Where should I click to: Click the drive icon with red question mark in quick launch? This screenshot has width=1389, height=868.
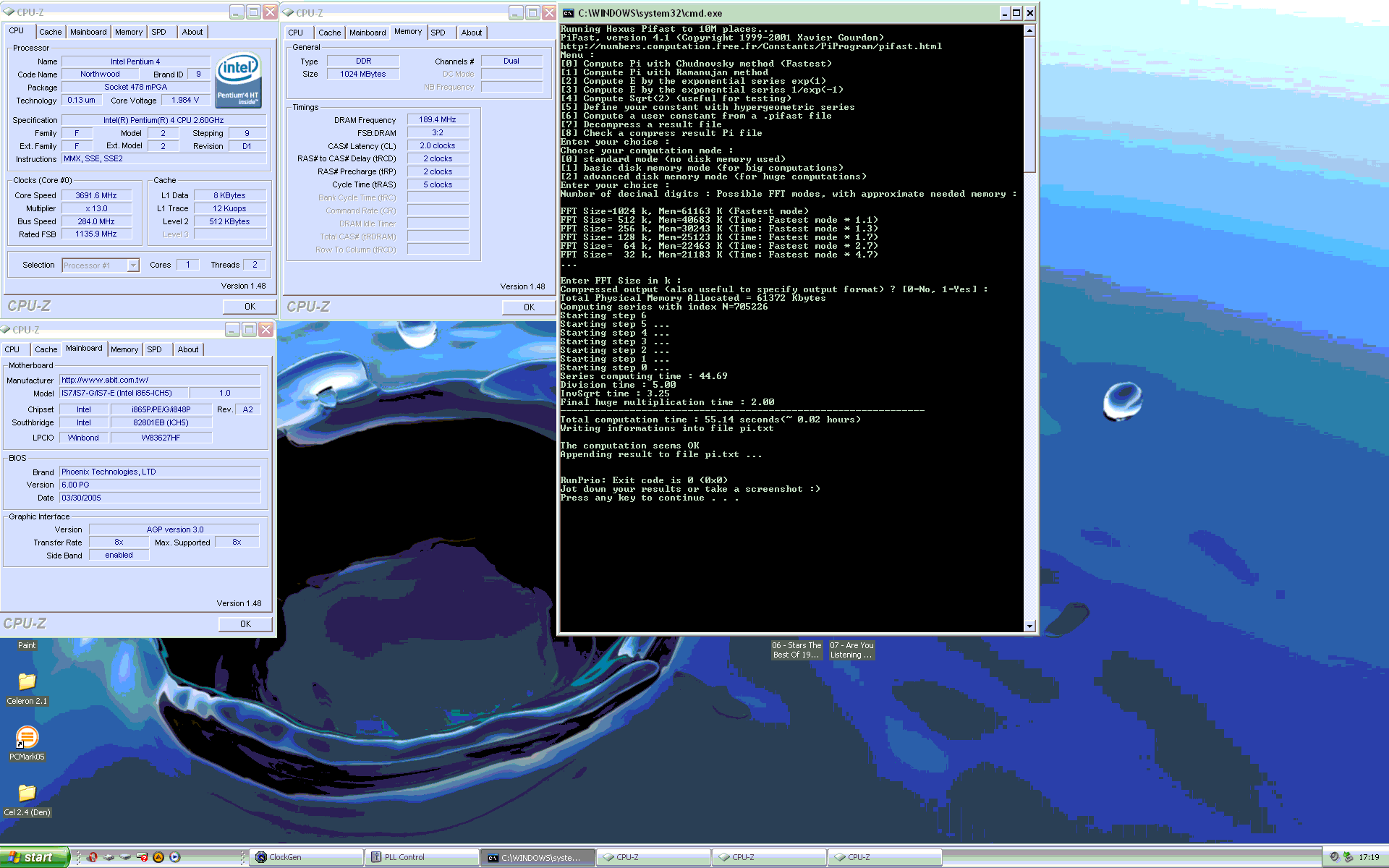pyautogui.click(x=142, y=857)
